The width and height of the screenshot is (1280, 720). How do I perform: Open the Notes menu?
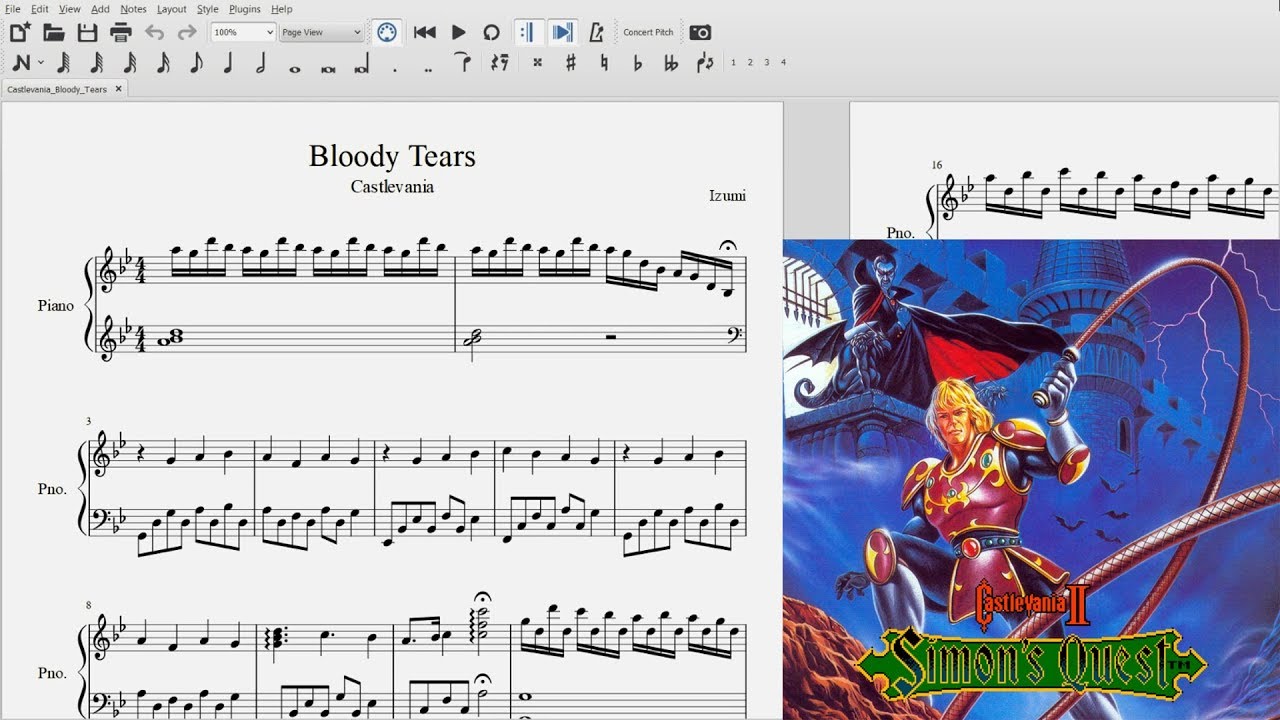pos(133,9)
